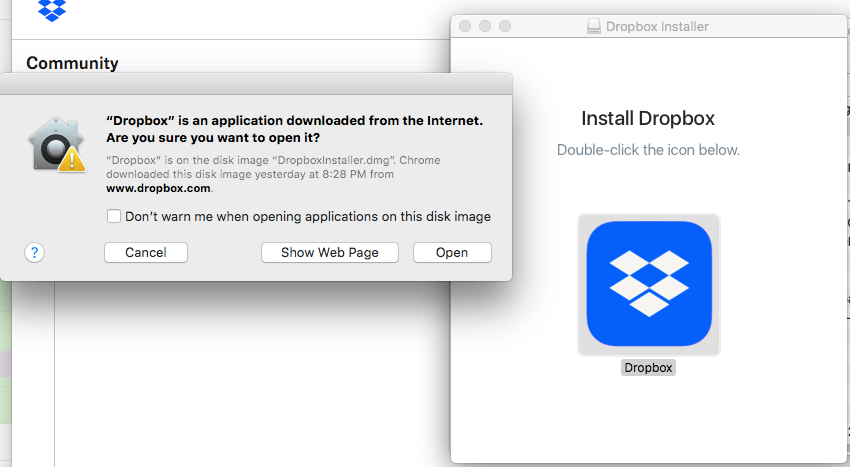Click the www.dropbox.com text in the dialog

pos(158,187)
